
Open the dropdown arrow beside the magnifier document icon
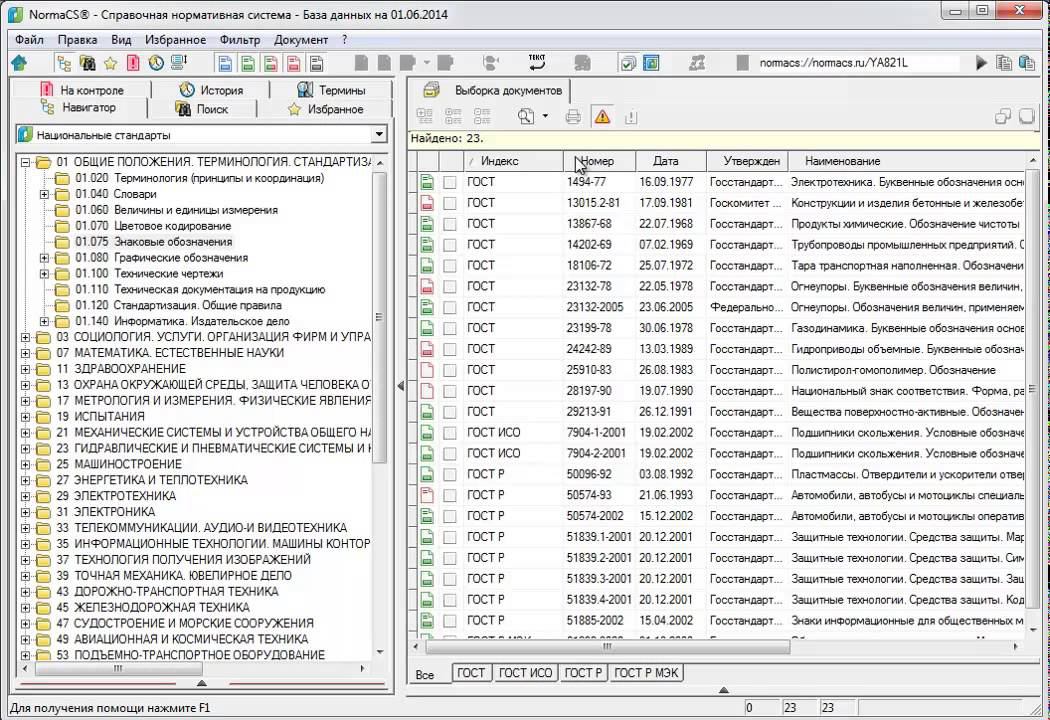click(545, 117)
